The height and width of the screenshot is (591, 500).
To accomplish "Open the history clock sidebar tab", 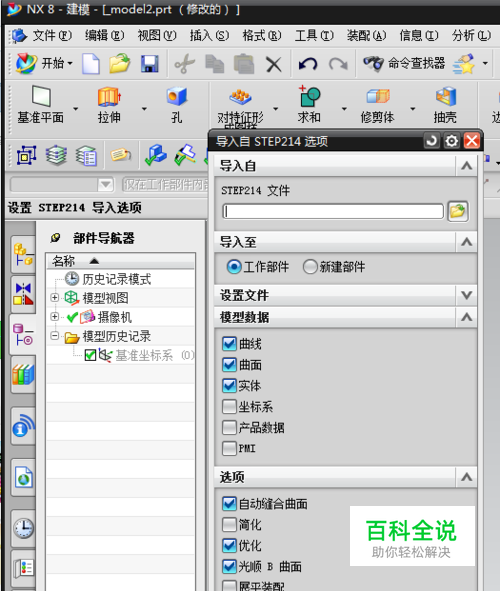I will tap(23, 528).
